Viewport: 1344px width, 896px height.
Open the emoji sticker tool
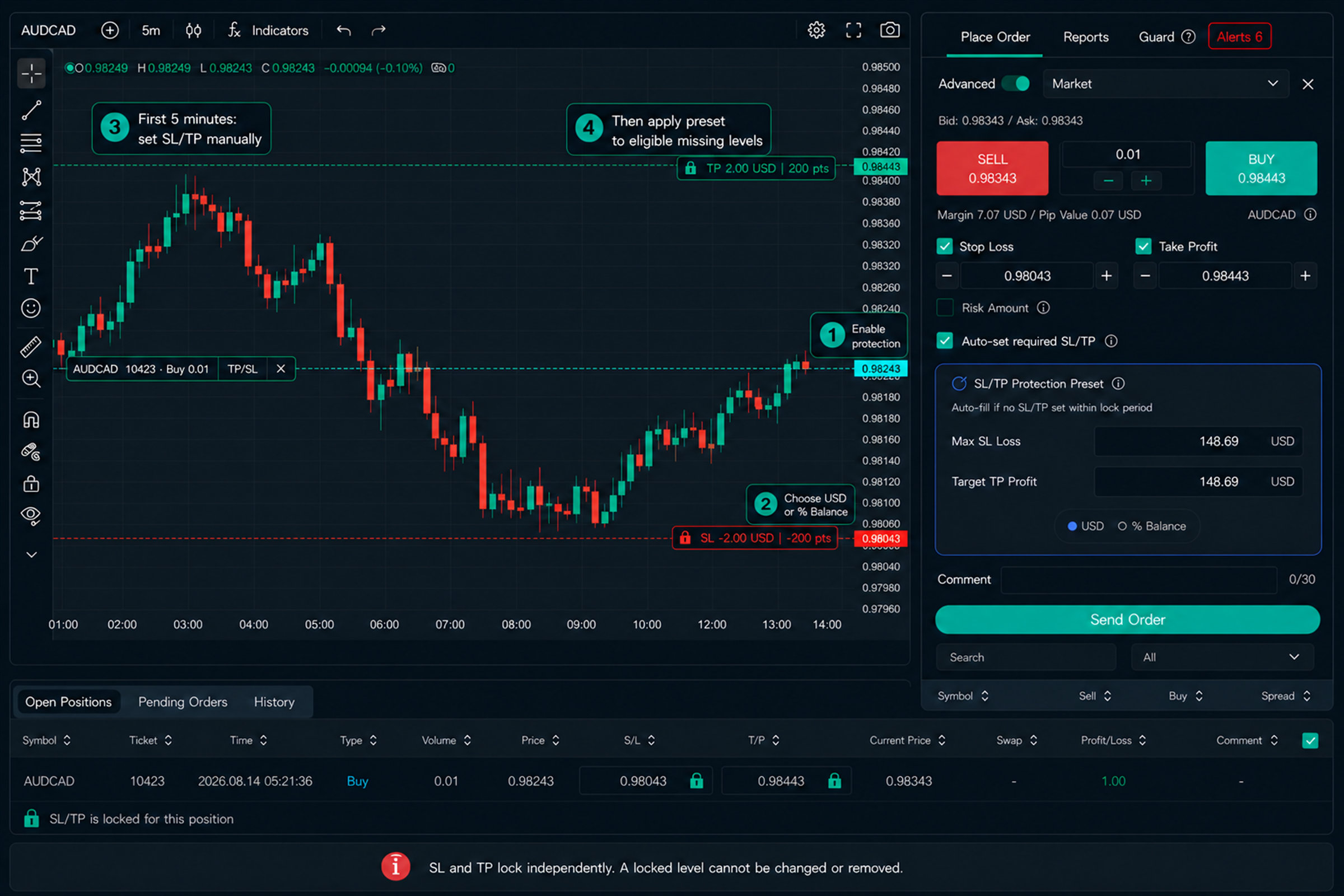31,309
